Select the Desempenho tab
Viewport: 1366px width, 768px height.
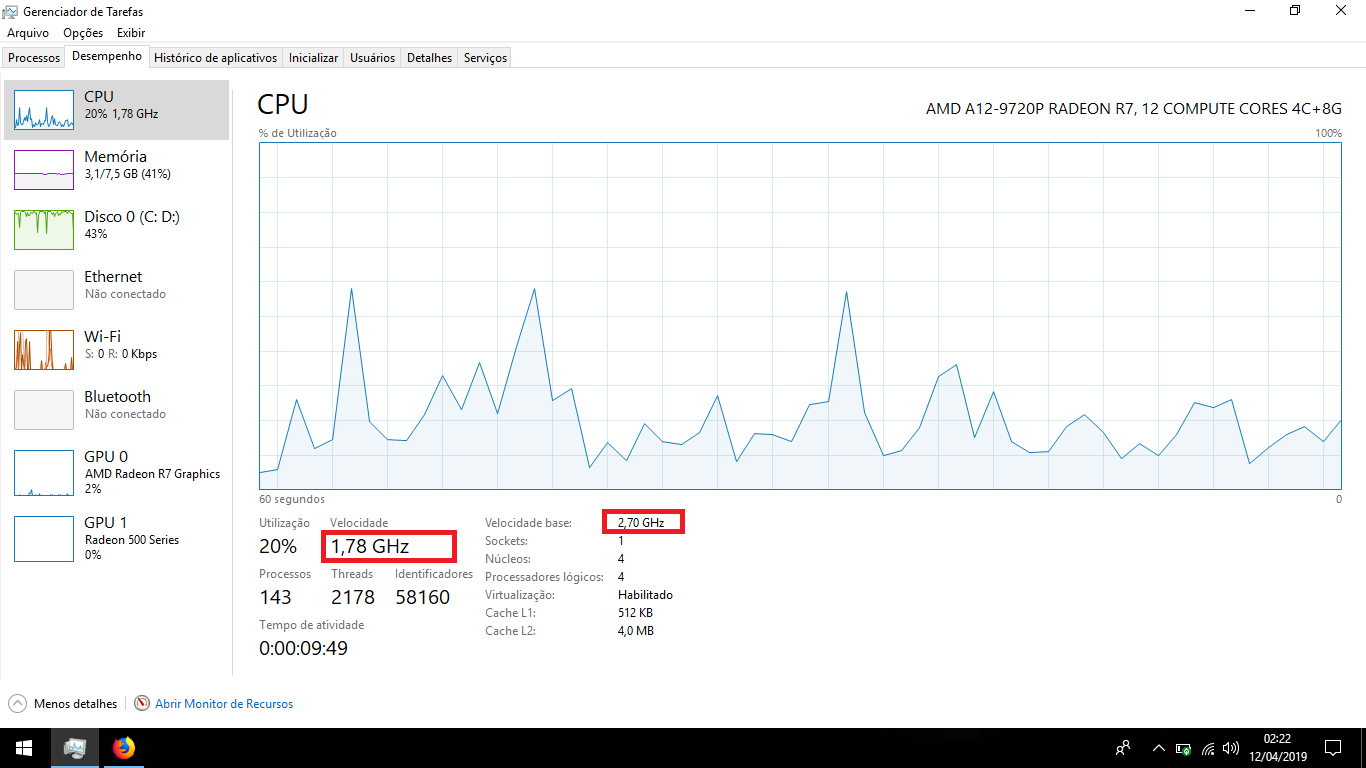click(x=107, y=57)
